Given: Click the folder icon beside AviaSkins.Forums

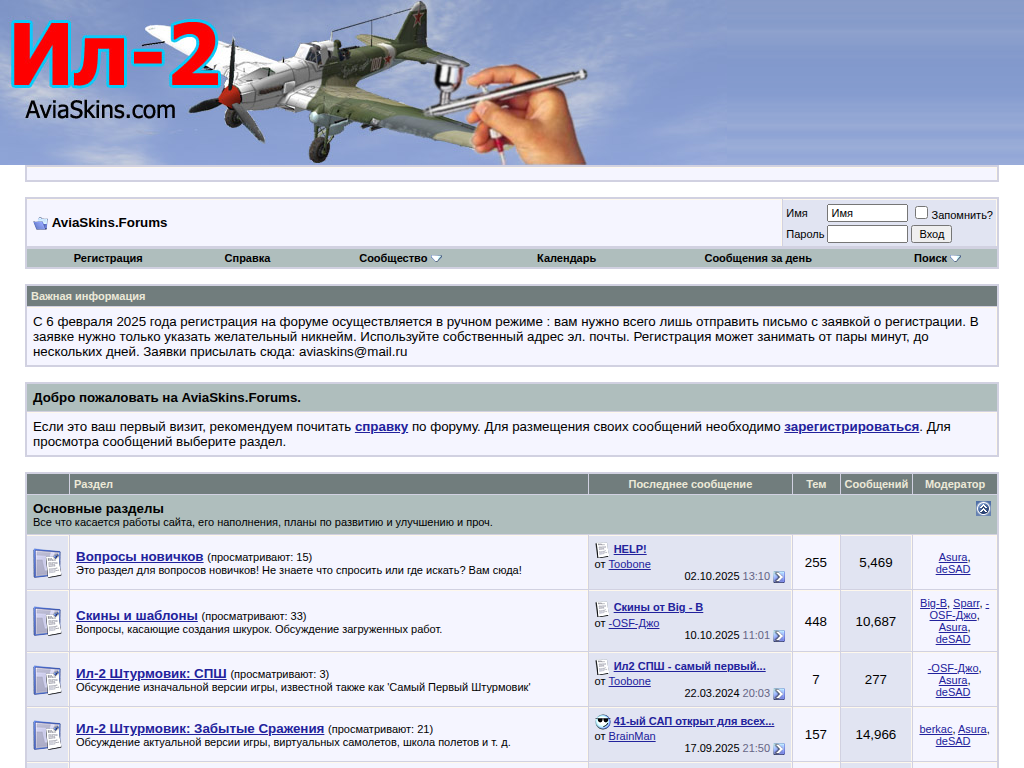Looking at the screenshot, I should [40, 223].
